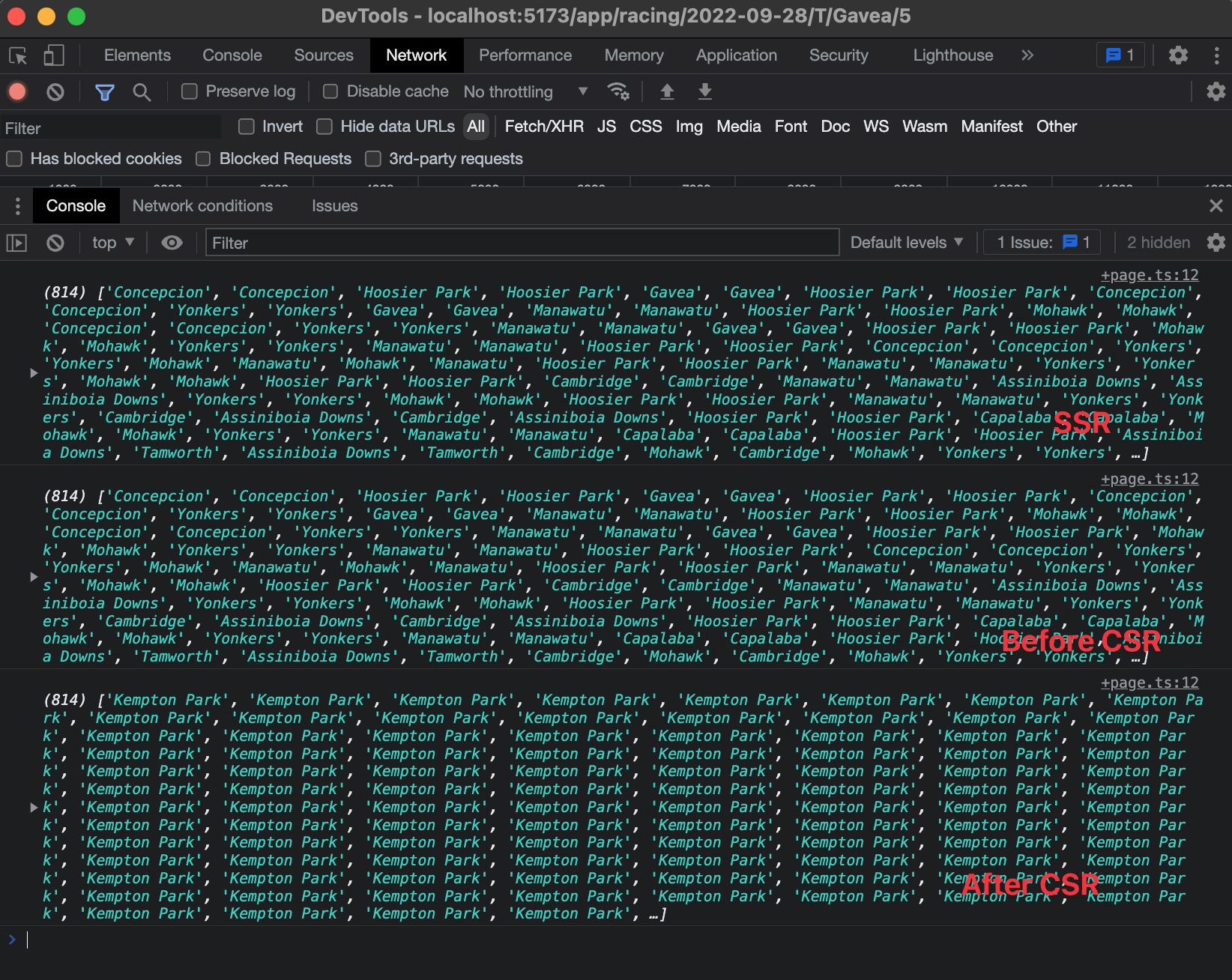Open Network conditions drawer tab

pos(202,206)
